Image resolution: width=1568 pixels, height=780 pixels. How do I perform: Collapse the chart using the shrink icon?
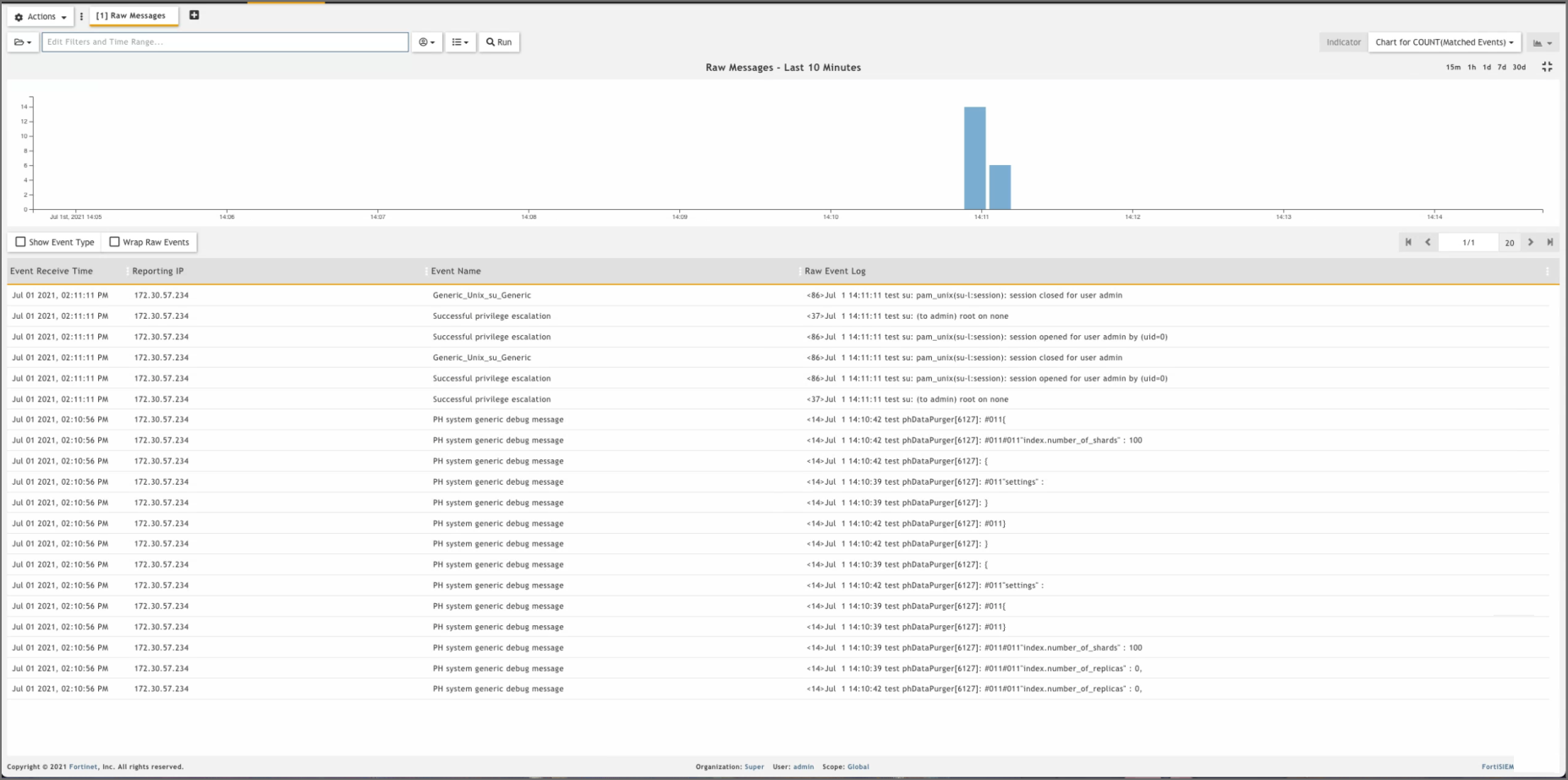[x=1547, y=67]
